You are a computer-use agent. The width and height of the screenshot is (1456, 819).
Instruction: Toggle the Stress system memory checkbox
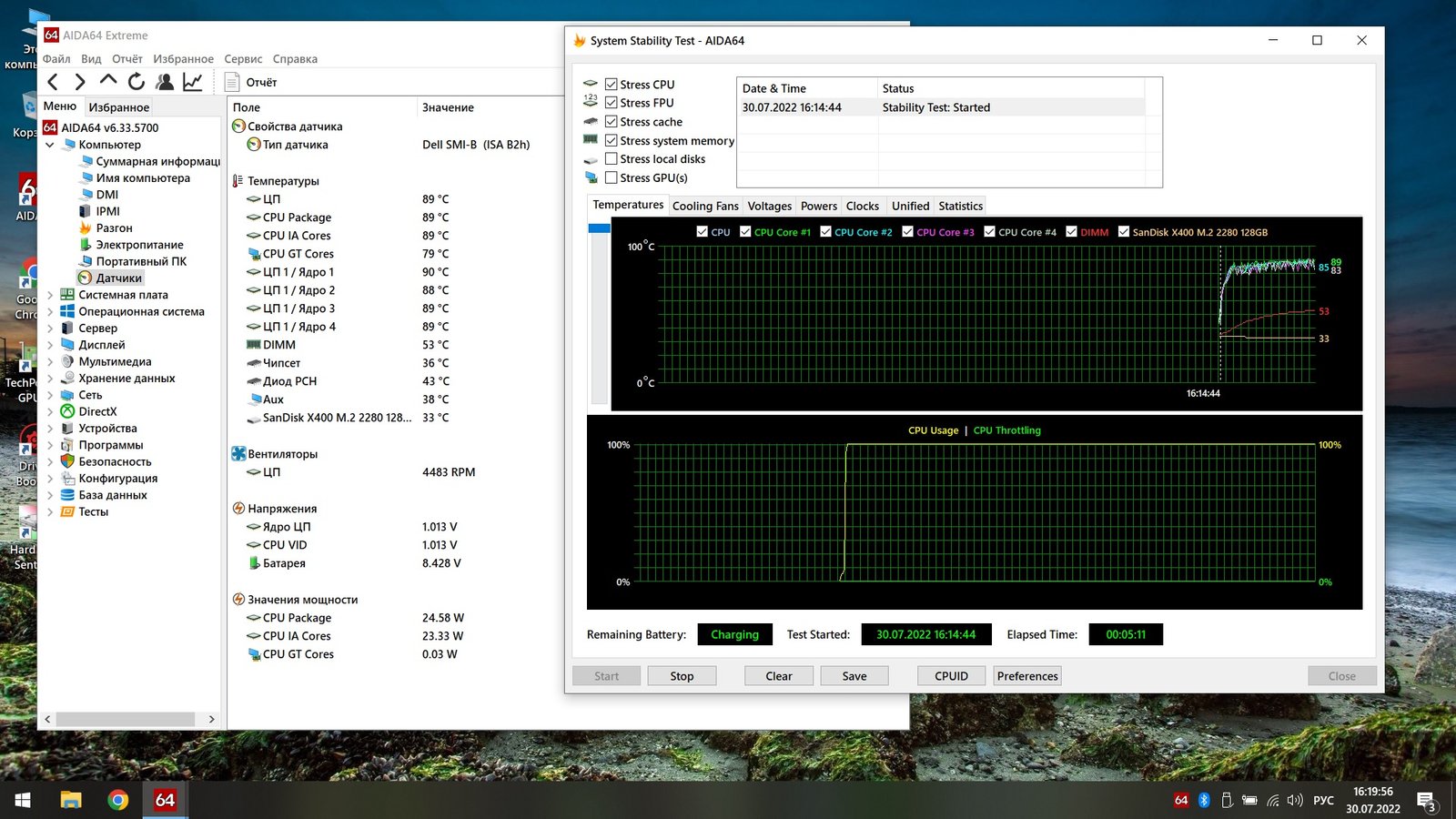(612, 141)
